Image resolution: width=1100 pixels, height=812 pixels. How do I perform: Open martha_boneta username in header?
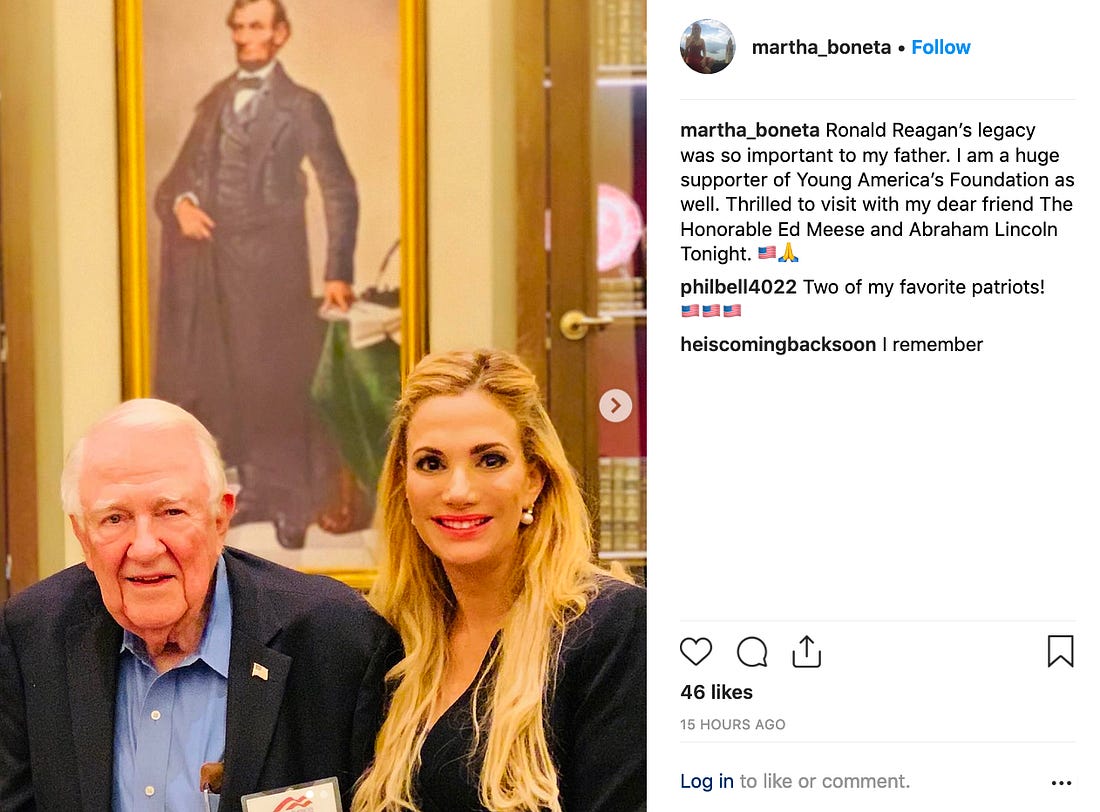coord(821,47)
